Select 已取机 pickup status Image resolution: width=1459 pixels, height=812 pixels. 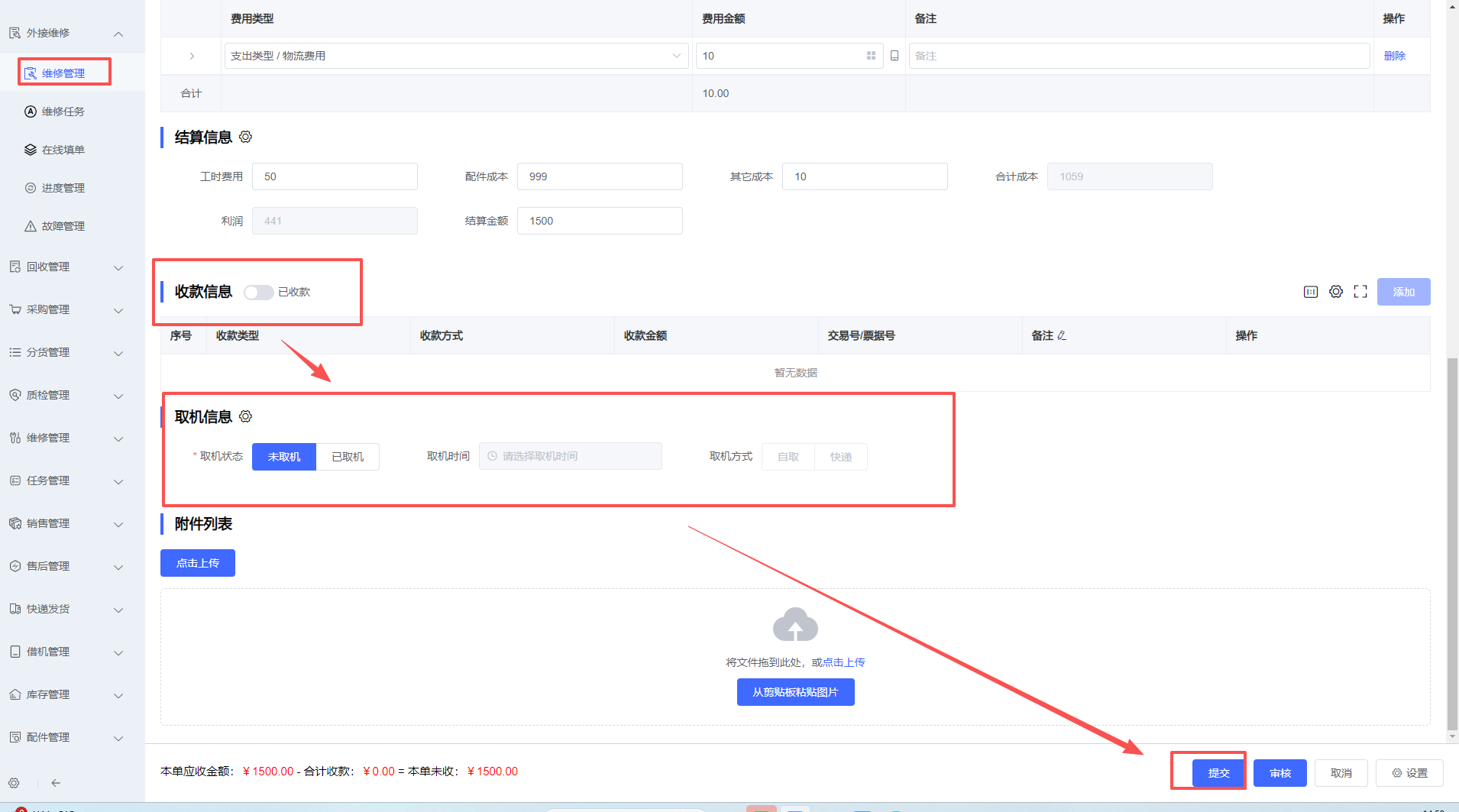[x=348, y=457]
